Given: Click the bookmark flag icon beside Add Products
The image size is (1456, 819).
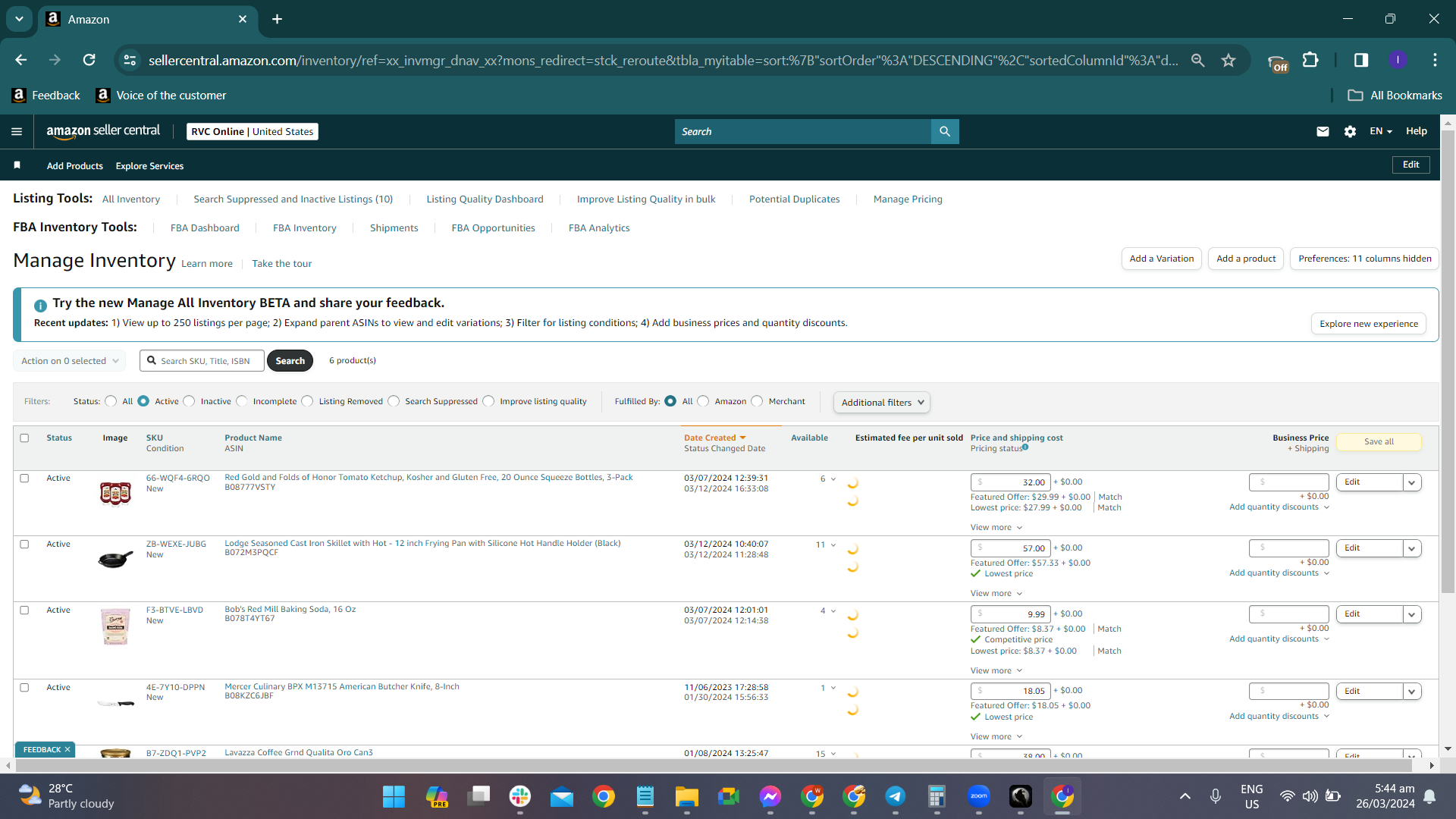Looking at the screenshot, I should pos(17,165).
